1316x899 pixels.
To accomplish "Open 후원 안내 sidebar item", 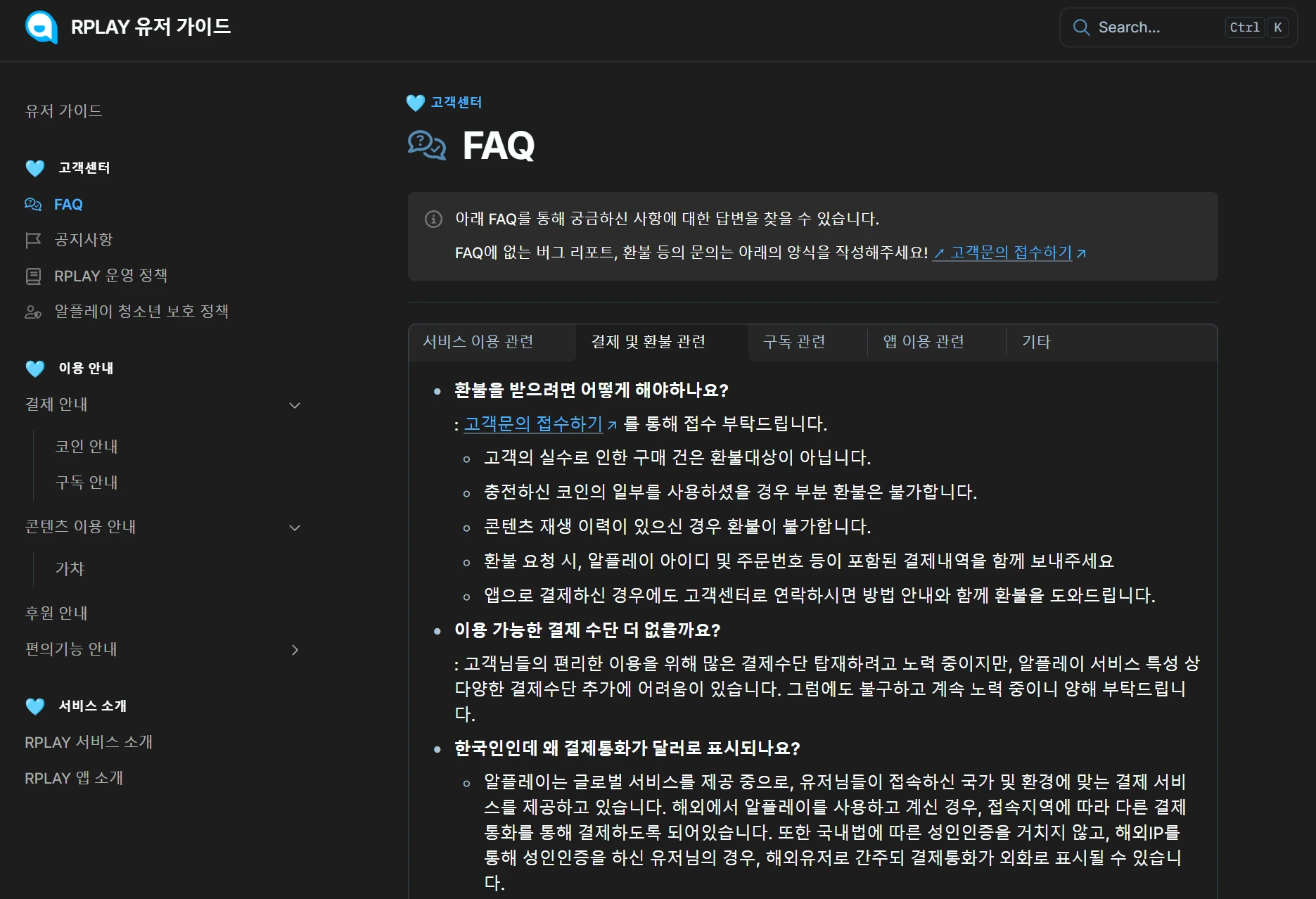I will 56,613.
